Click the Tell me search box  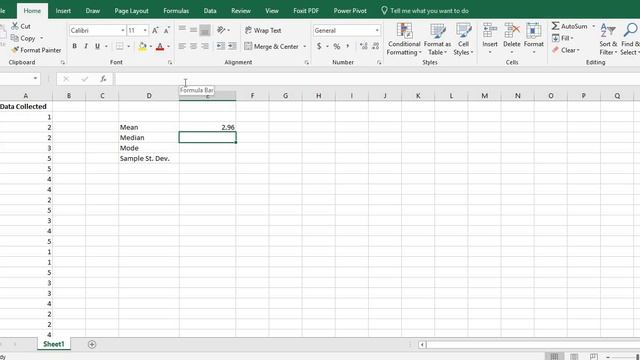[x=425, y=11]
